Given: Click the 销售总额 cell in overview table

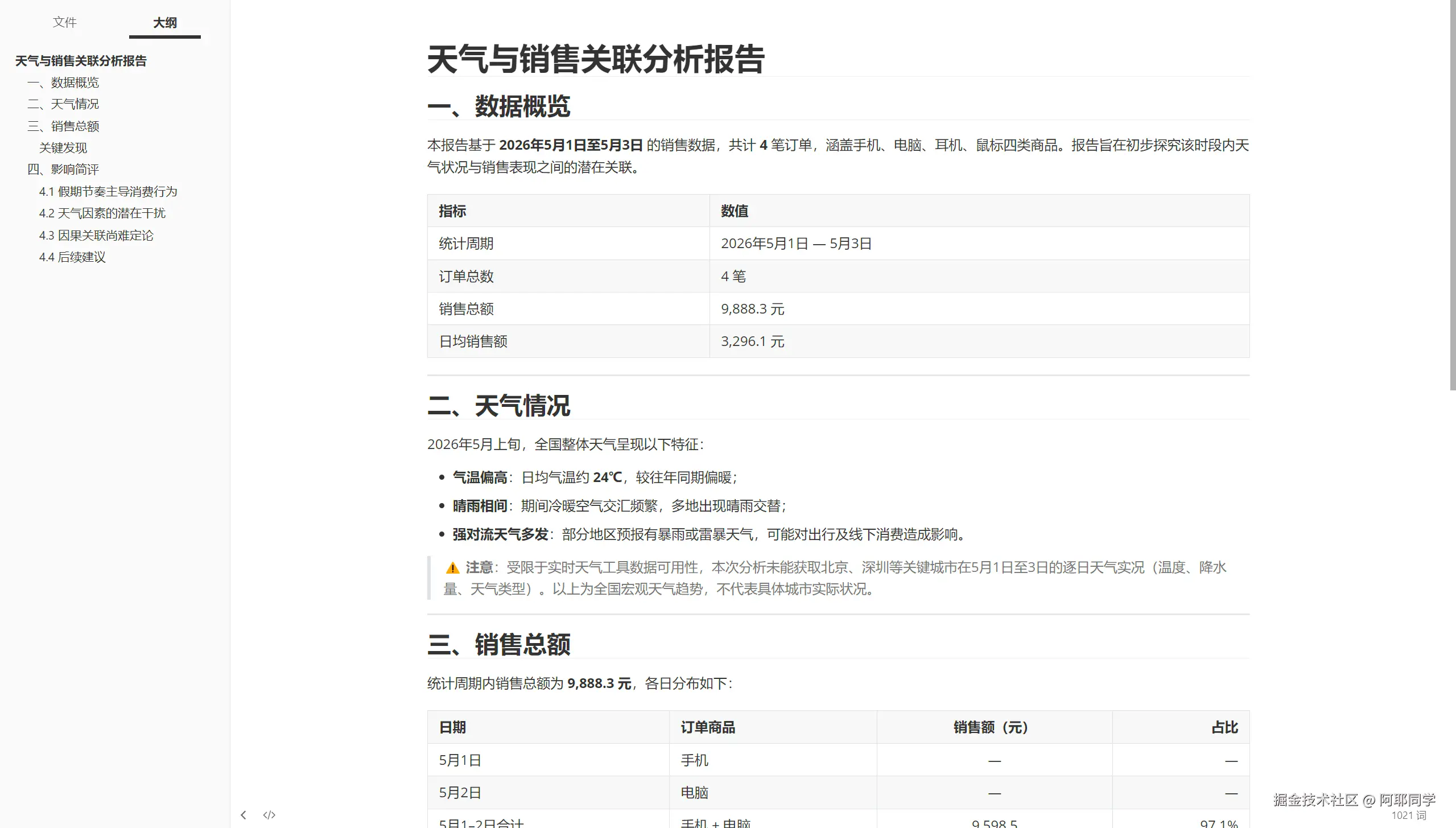Looking at the screenshot, I should 568,309.
